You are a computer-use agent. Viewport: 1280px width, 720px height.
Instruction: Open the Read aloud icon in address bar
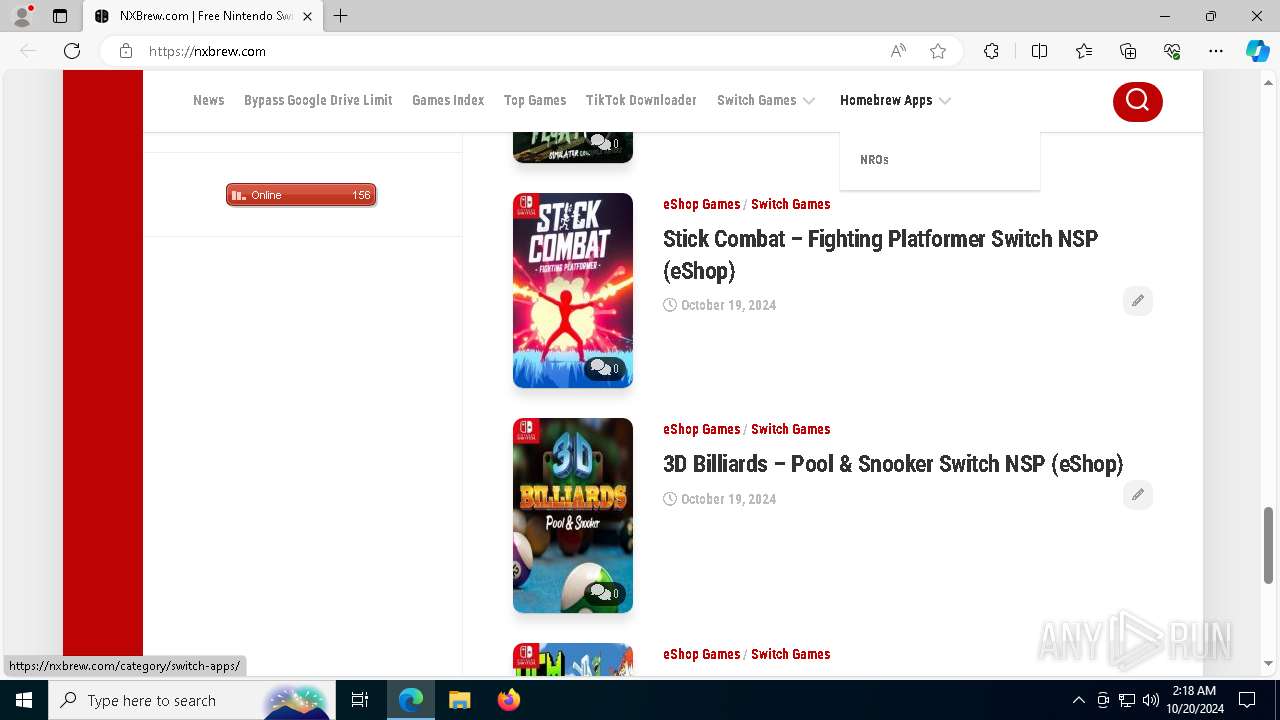[898, 51]
